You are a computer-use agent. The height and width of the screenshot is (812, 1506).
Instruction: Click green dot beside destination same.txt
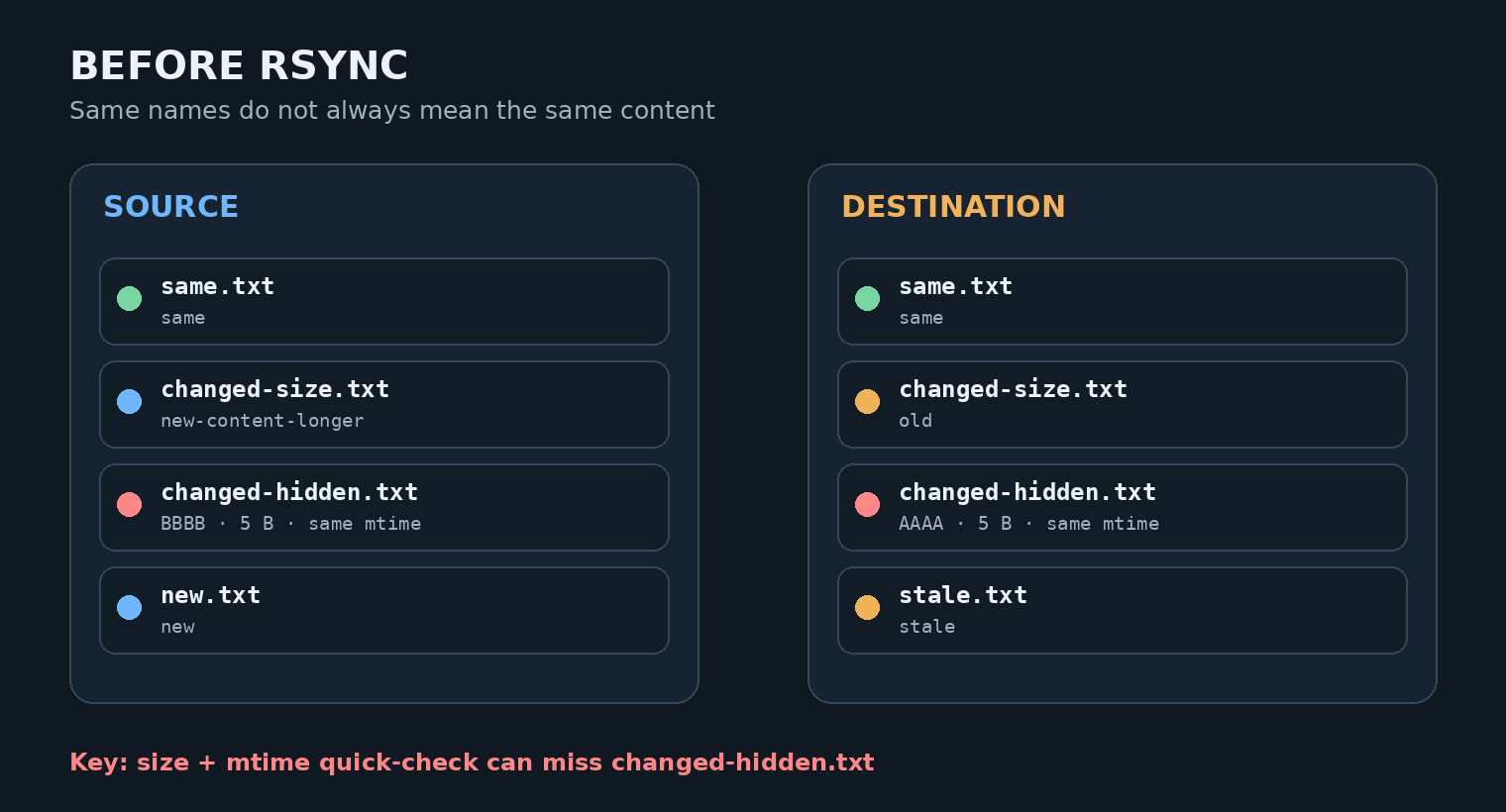[867, 298]
